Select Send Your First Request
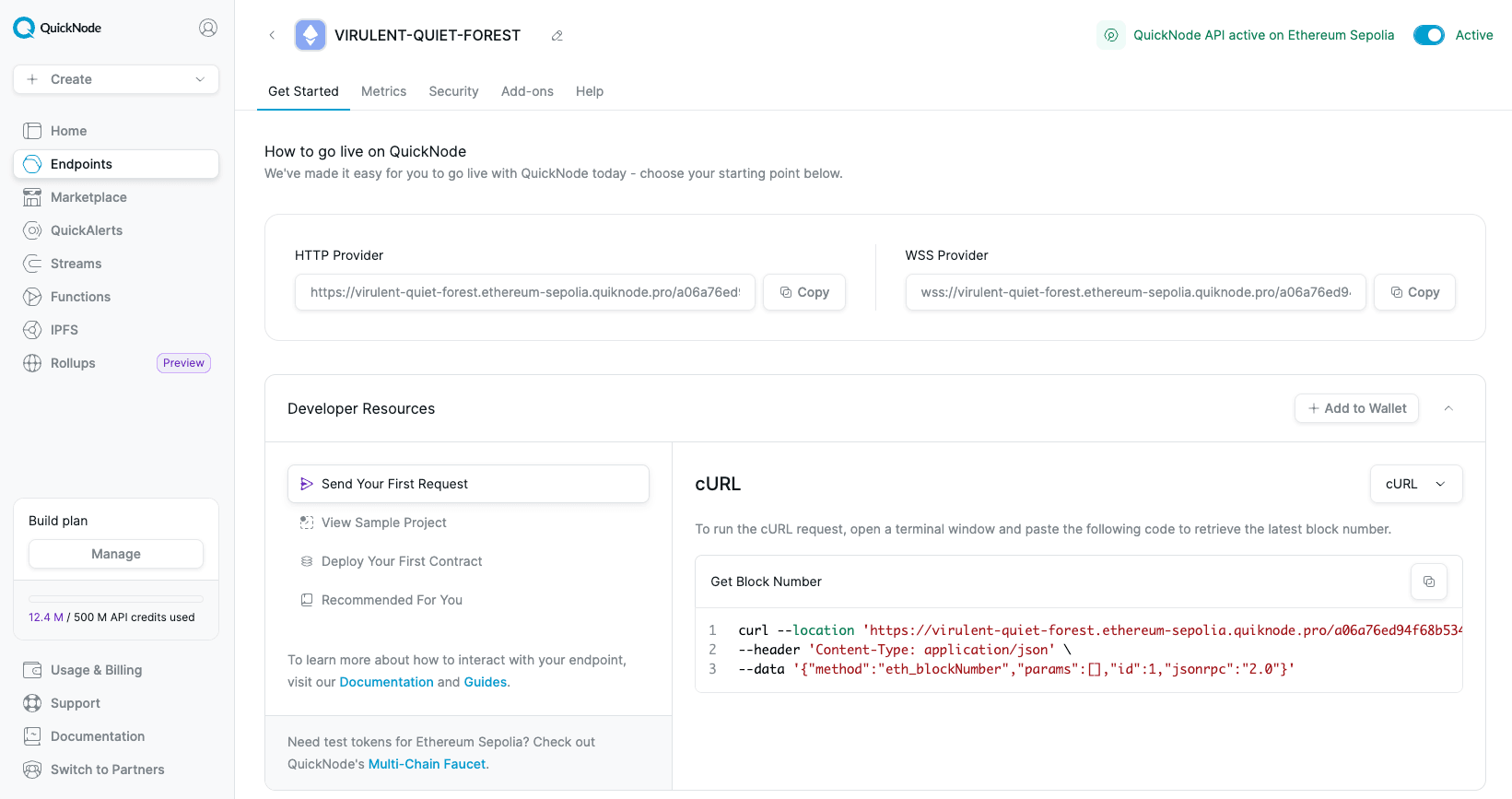 (x=468, y=484)
